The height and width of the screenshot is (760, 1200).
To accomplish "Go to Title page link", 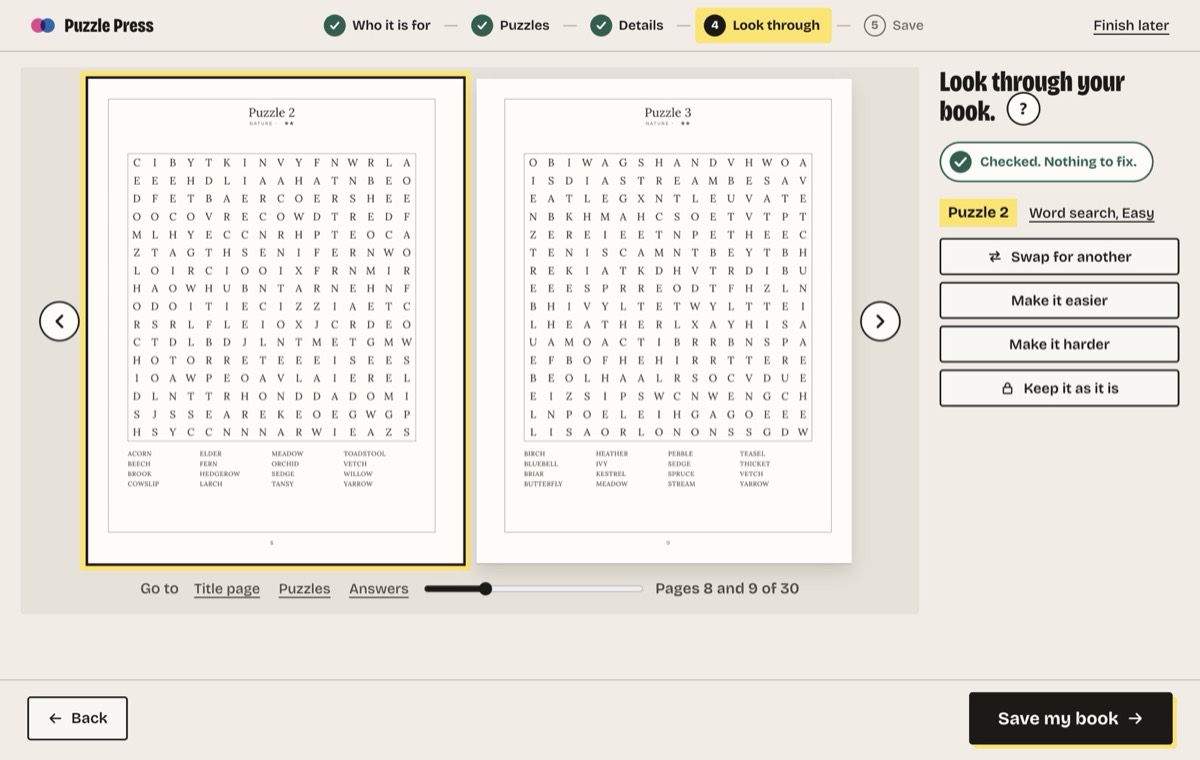I will [x=227, y=588].
